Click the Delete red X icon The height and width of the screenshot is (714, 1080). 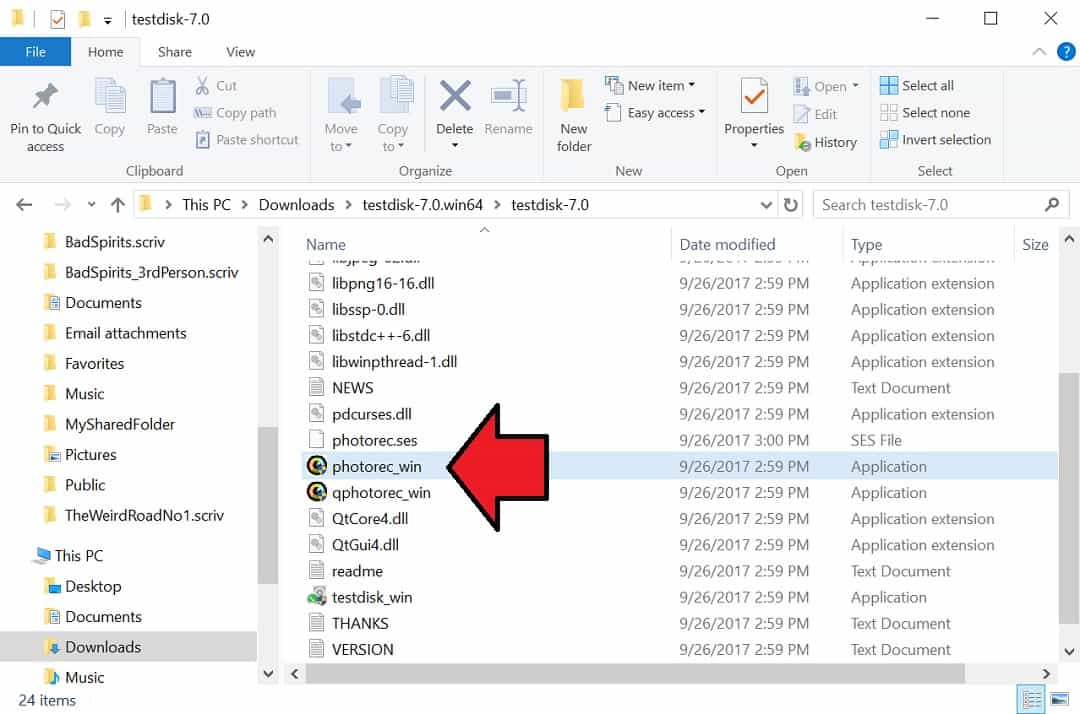(x=455, y=96)
